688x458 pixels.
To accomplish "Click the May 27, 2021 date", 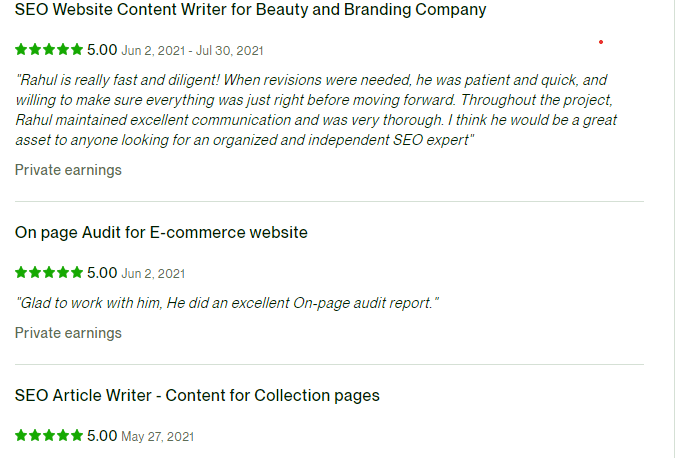I will pos(158,436).
